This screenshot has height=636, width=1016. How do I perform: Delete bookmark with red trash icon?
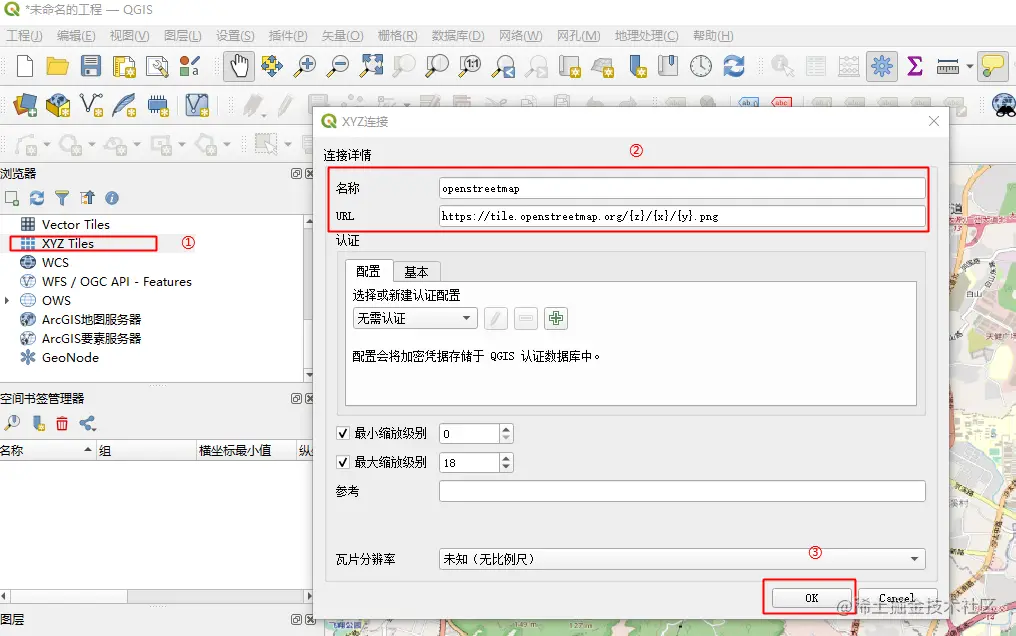point(62,424)
